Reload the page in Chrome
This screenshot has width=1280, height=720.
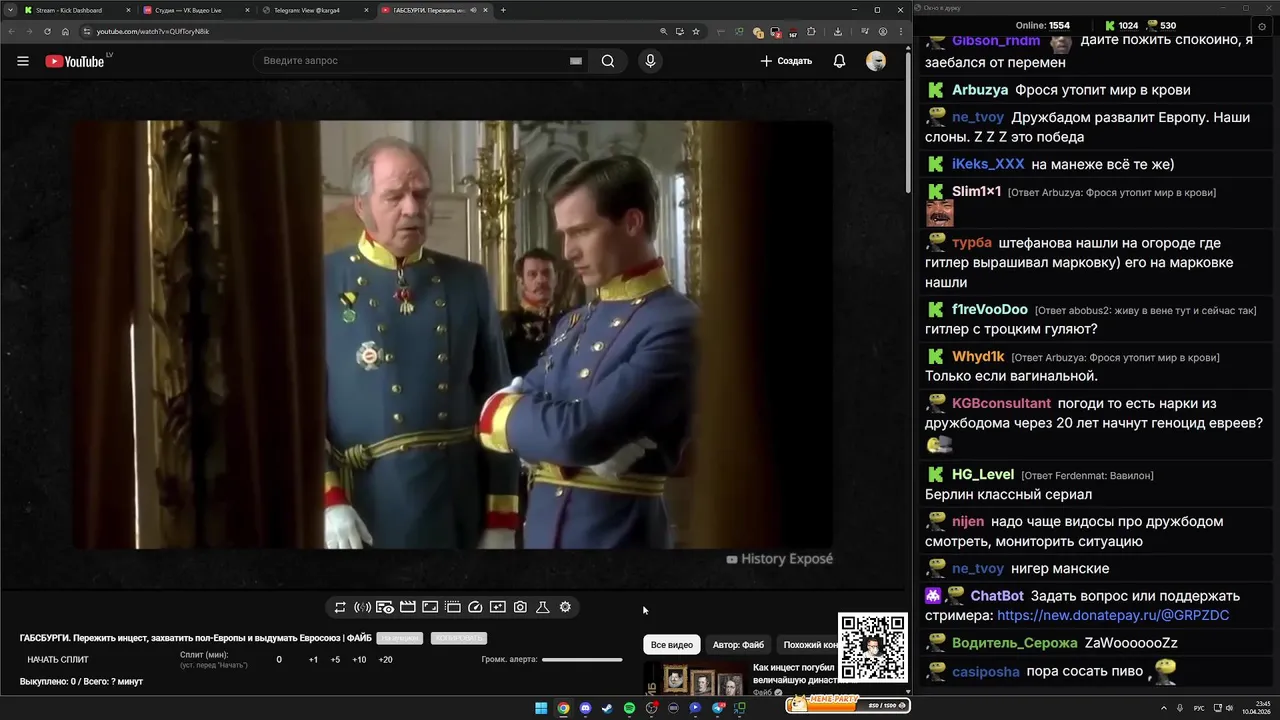[47, 31]
